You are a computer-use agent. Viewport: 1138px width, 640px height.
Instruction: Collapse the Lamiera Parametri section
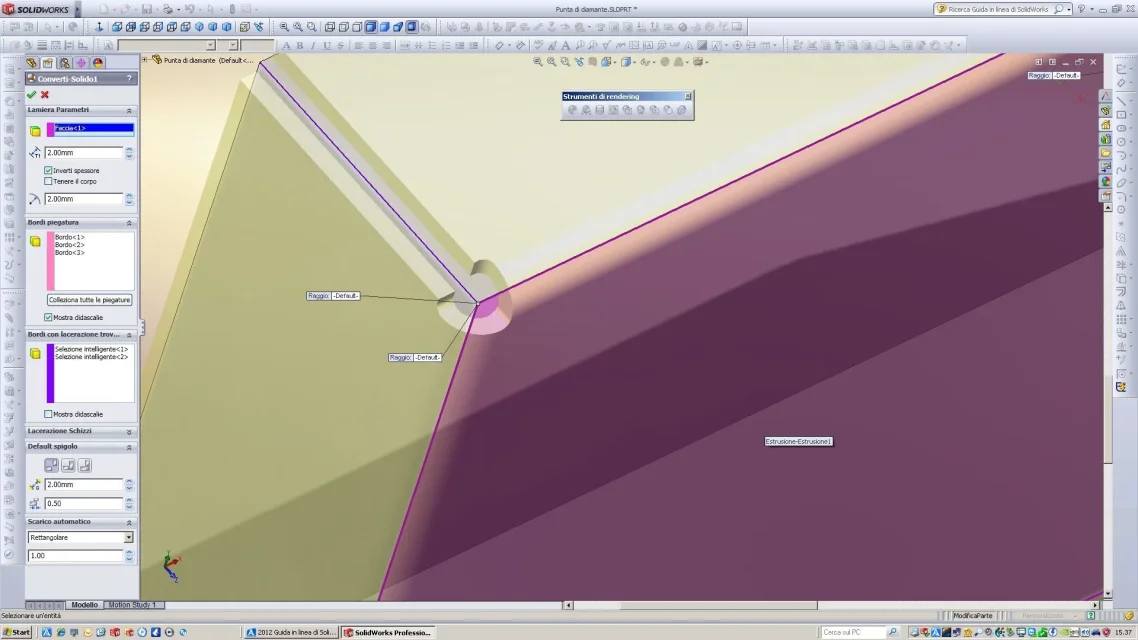129,110
